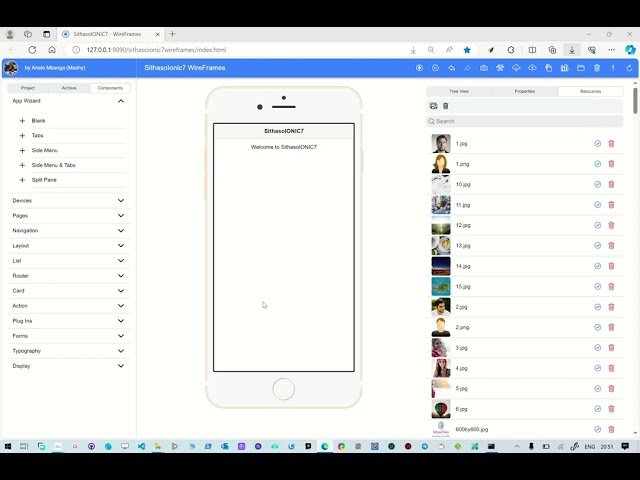Click the exclamation mark icon
The image size is (640, 480).
pyautogui.click(x=613, y=68)
